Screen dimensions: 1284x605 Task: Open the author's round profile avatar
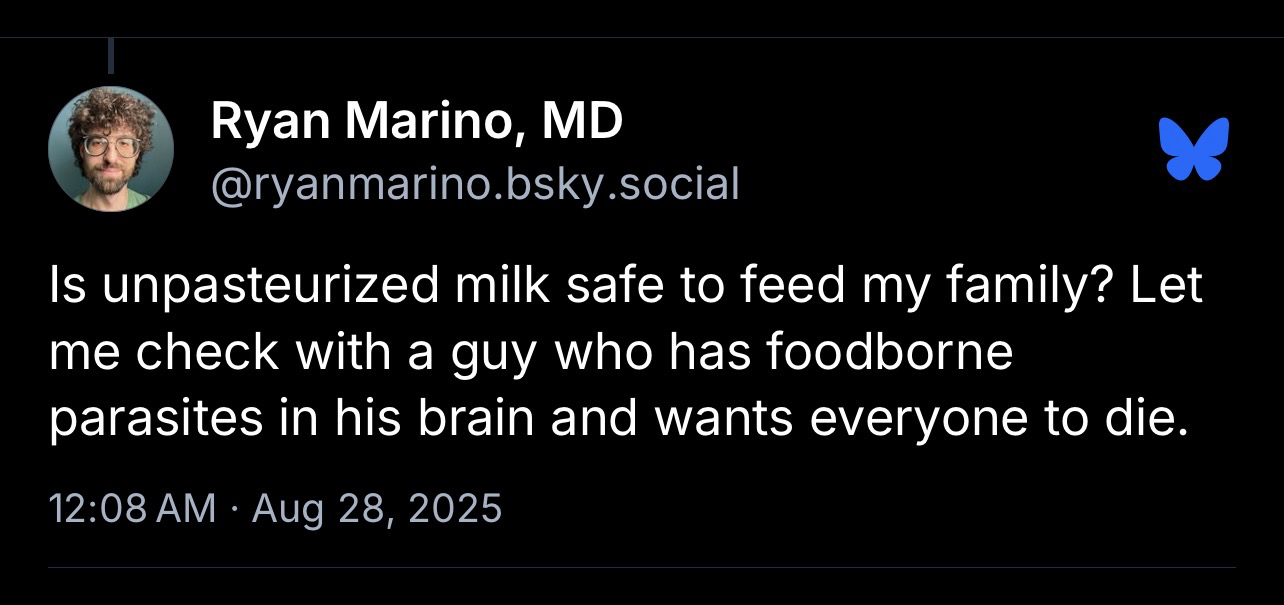pyautogui.click(x=111, y=149)
